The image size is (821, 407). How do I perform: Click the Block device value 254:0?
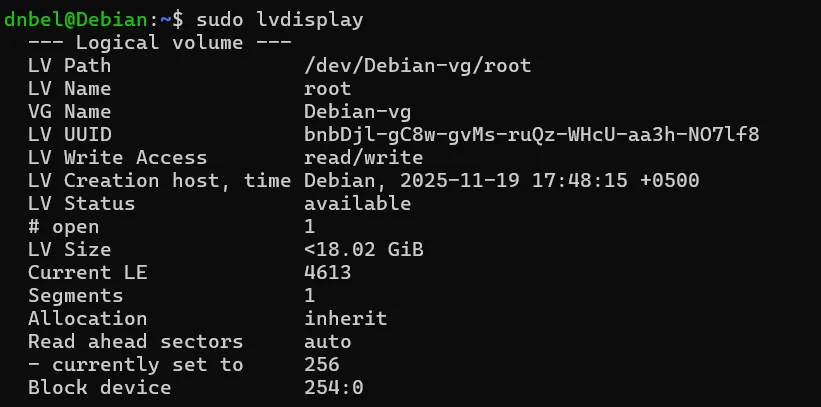coord(333,388)
